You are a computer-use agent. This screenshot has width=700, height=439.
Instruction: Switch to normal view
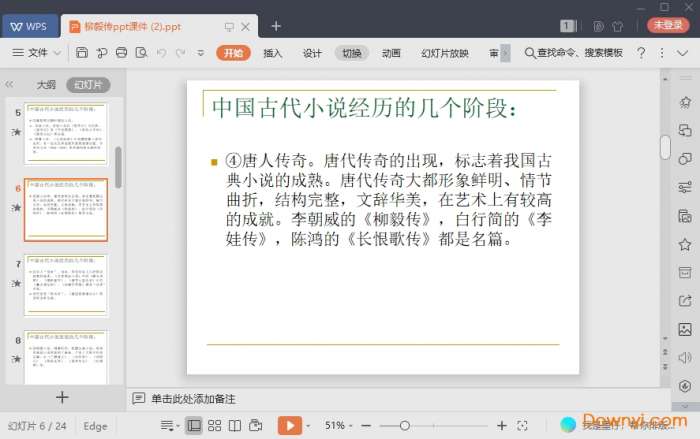tap(194, 426)
